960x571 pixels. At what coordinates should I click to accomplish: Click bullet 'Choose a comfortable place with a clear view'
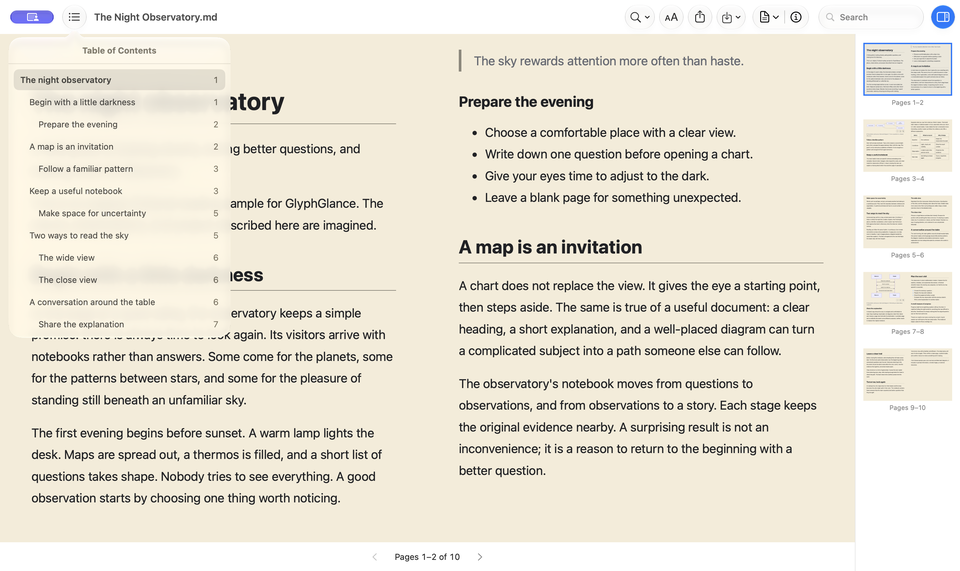click(x=610, y=133)
